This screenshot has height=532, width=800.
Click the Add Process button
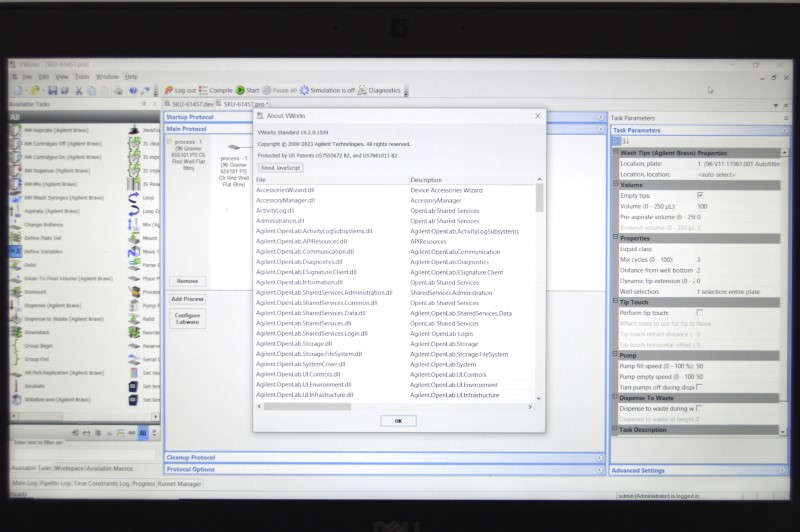[187, 299]
